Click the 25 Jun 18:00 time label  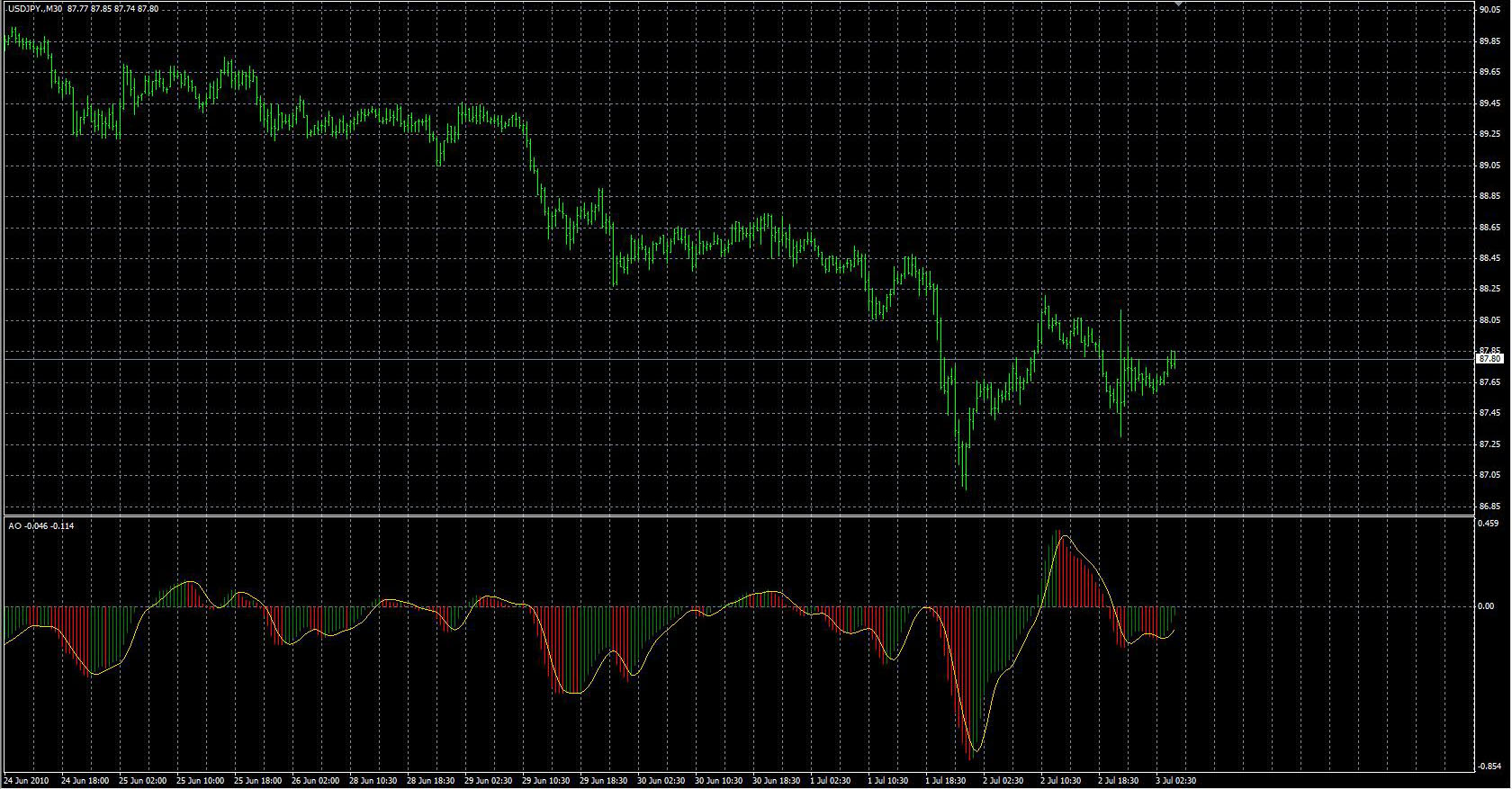tap(257, 781)
